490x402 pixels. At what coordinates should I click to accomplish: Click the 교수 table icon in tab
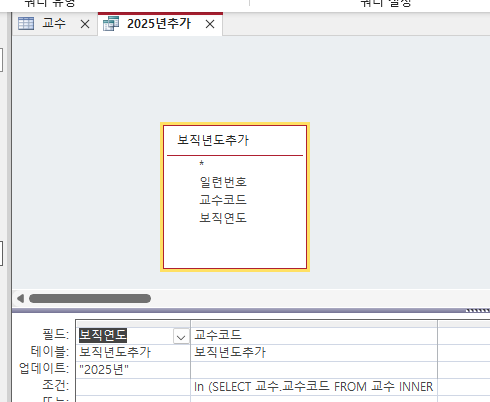coord(26,24)
